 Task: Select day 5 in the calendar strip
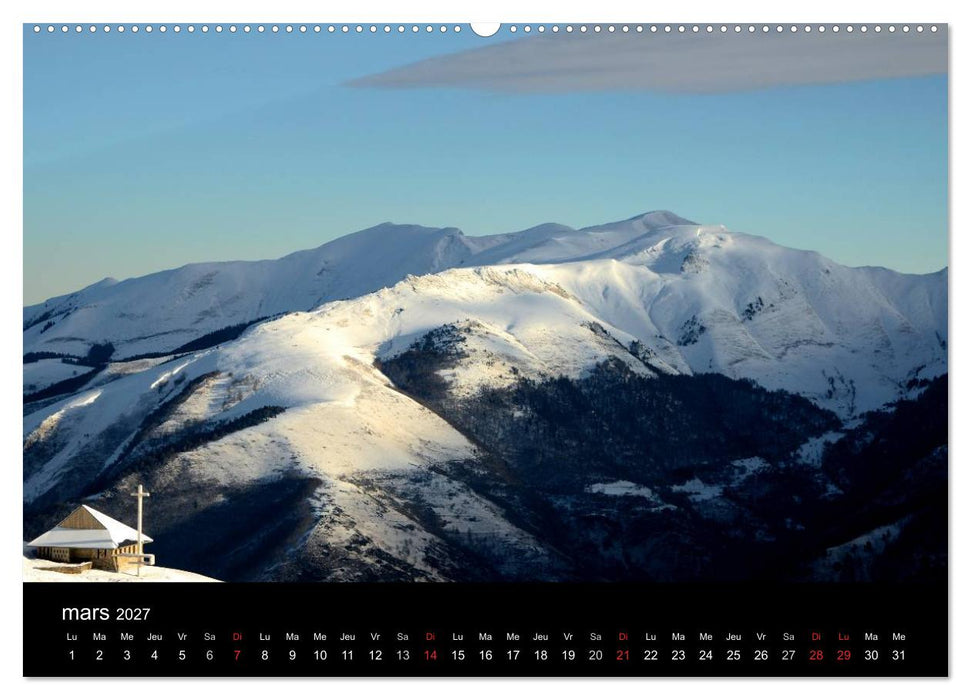pos(182,655)
